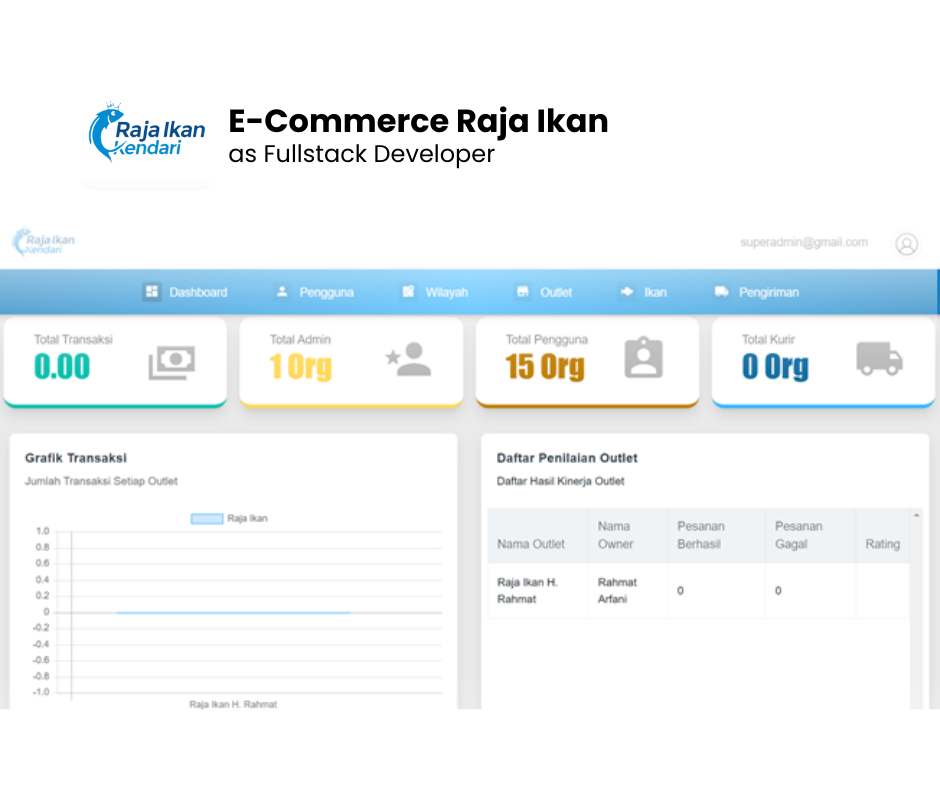This screenshot has height=788, width=940.
Task: Click the Outlet store icon in the navbar
Action: (x=525, y=292)
